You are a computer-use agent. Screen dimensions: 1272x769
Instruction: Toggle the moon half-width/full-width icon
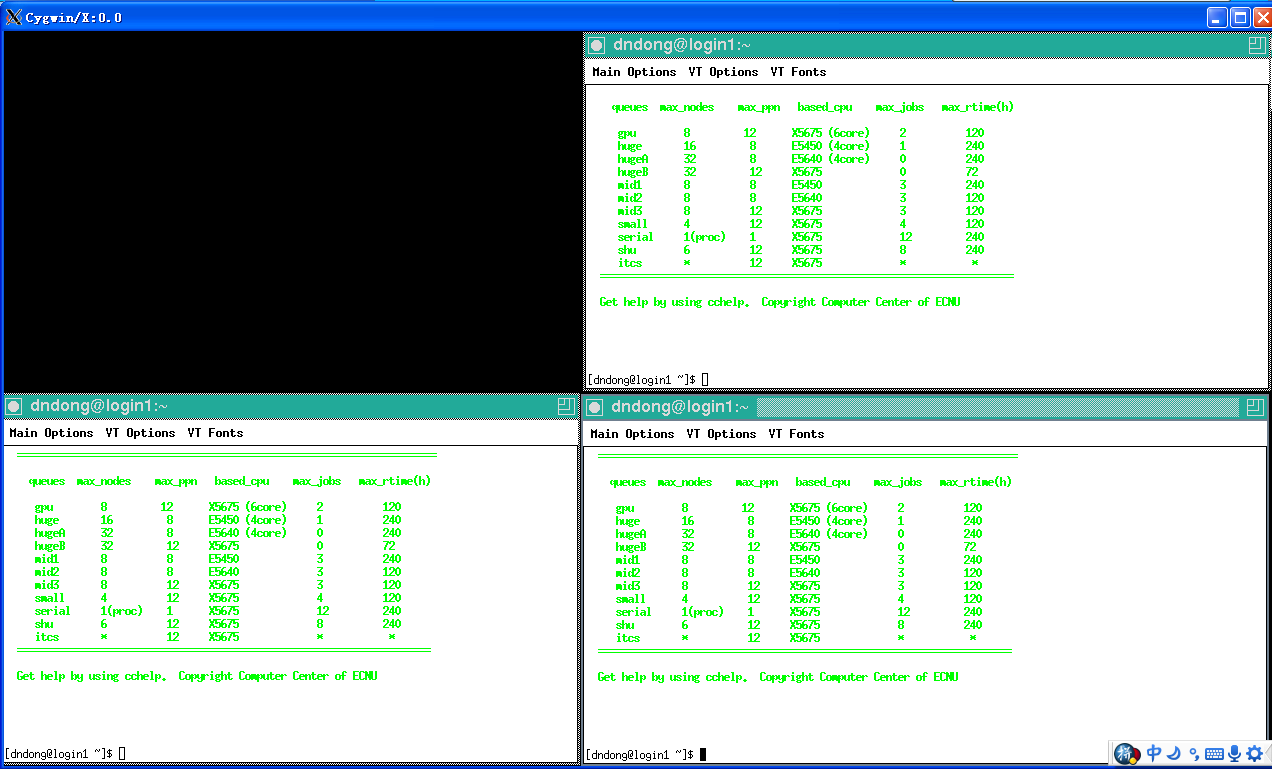pyautogui.click(x=1175, y=754)
